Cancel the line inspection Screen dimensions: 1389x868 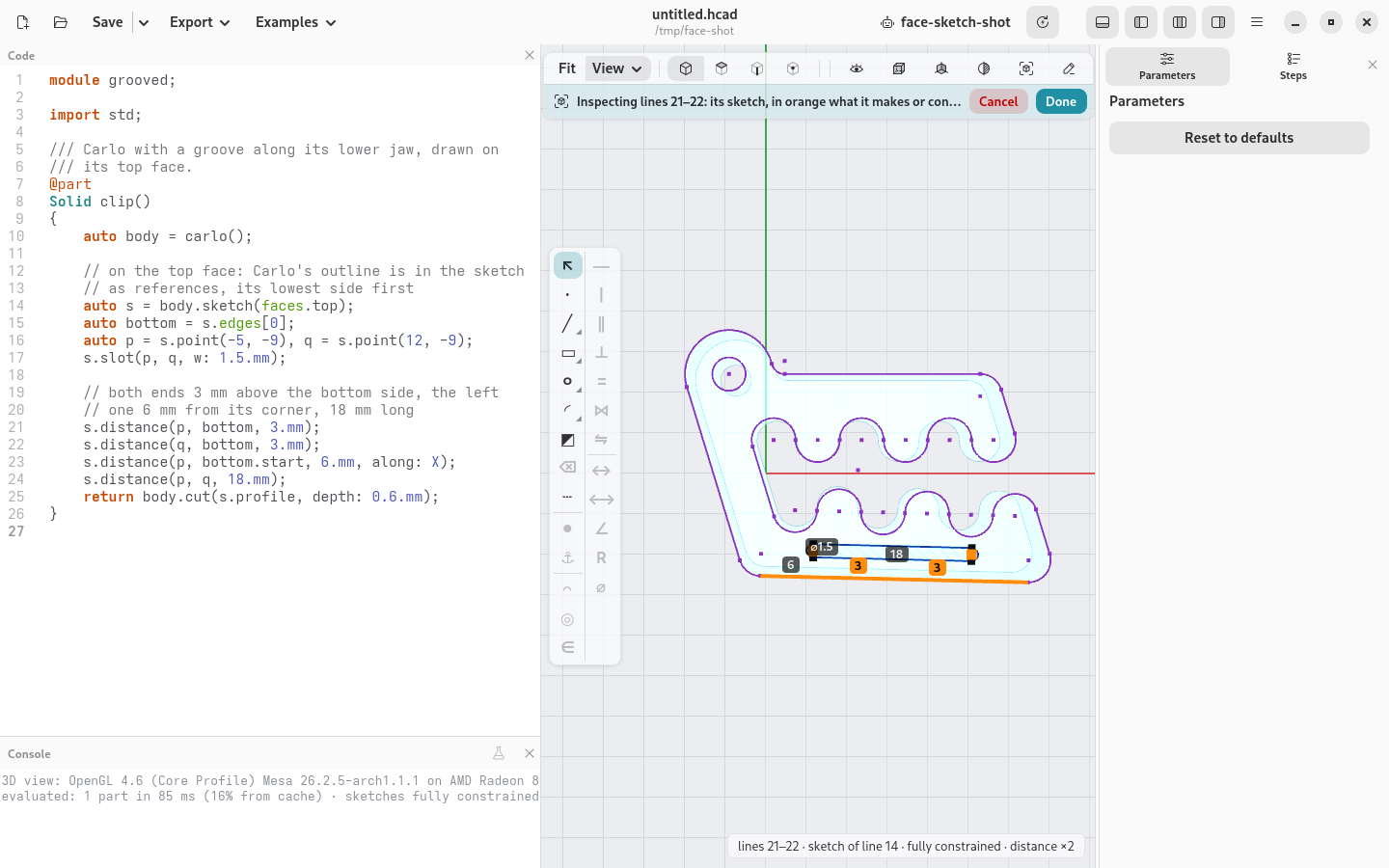coord(998,101)
